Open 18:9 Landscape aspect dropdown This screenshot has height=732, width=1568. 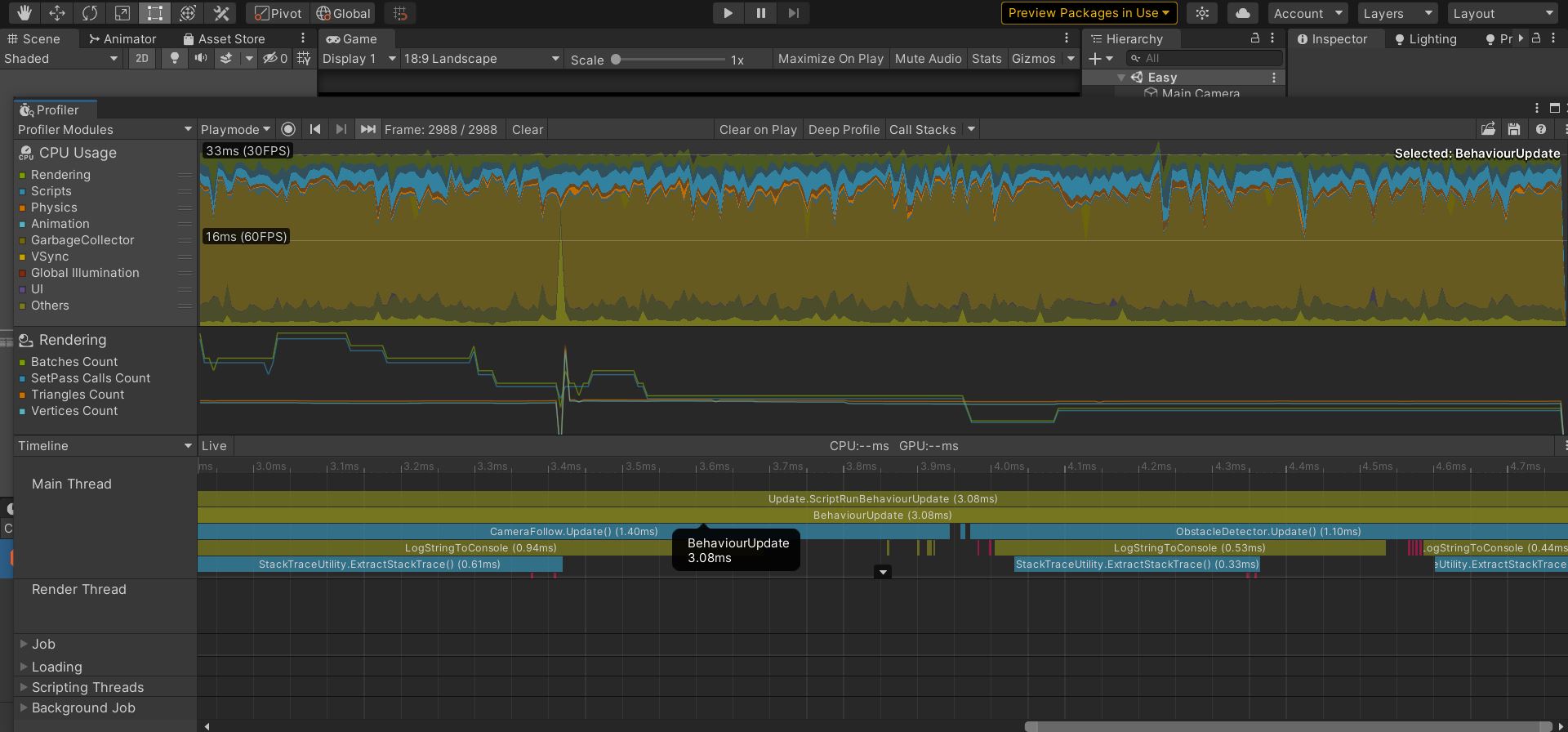[481, 58]
